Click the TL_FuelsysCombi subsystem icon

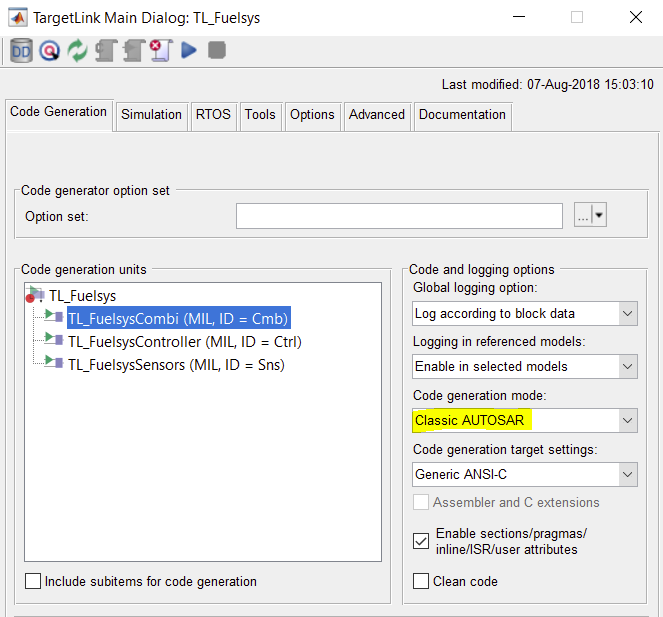(x=54, y=315)
